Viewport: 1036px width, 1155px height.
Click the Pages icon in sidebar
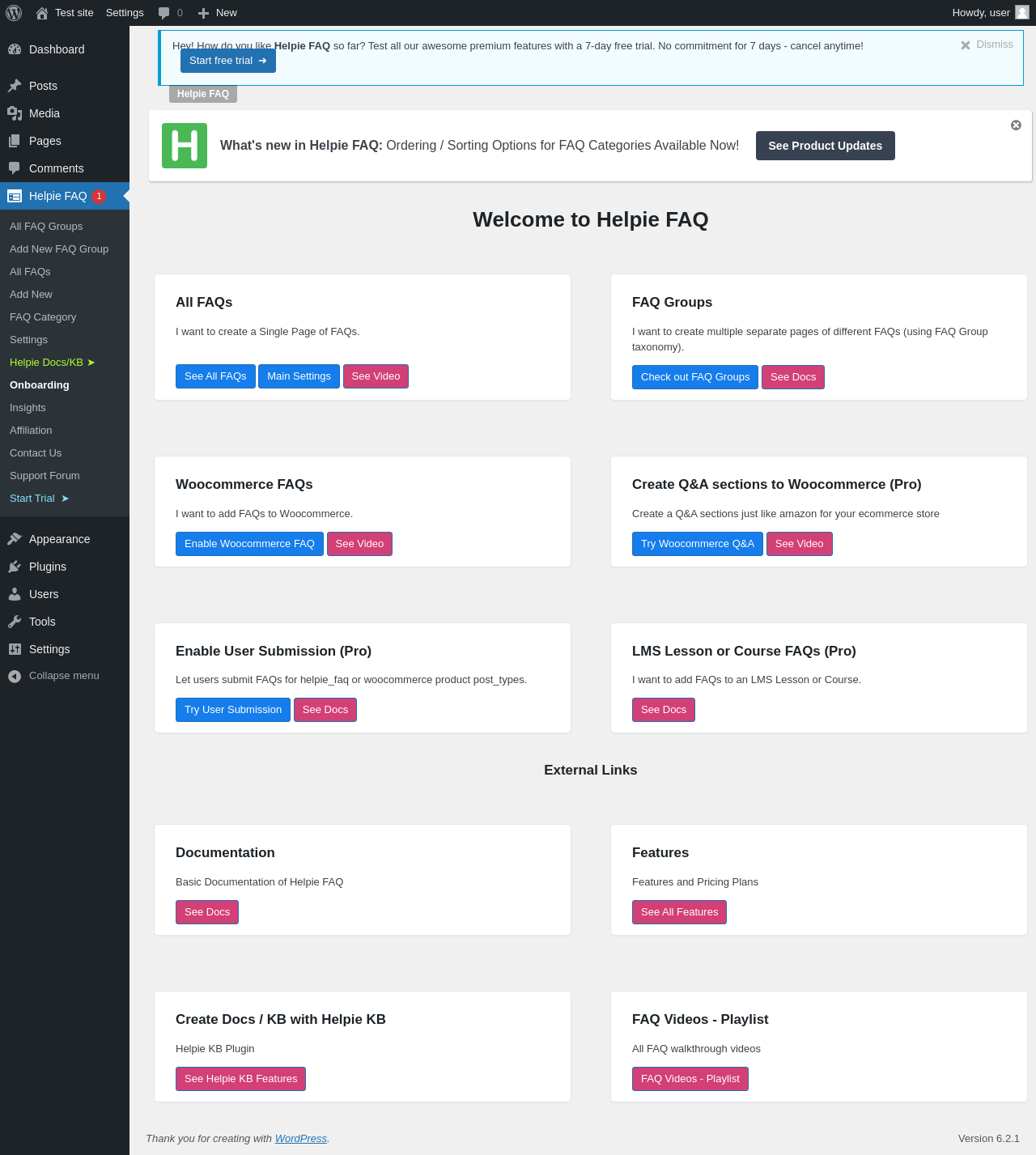tap(15, 141)
